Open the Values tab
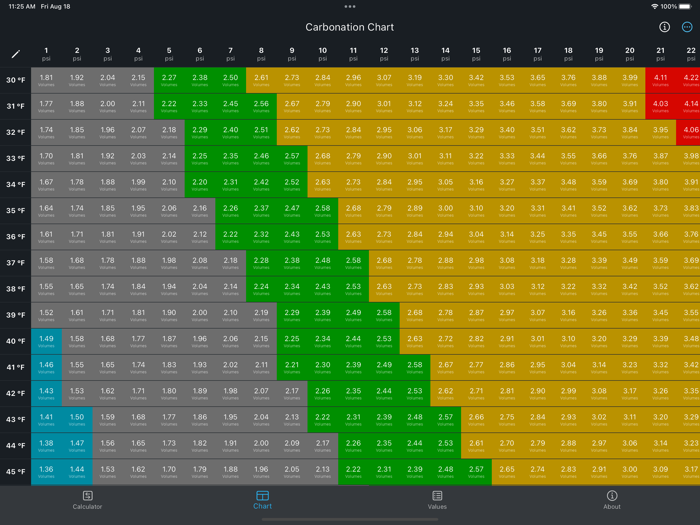The height and width of the screenshot is (525, 700). (x=437, y=500)
